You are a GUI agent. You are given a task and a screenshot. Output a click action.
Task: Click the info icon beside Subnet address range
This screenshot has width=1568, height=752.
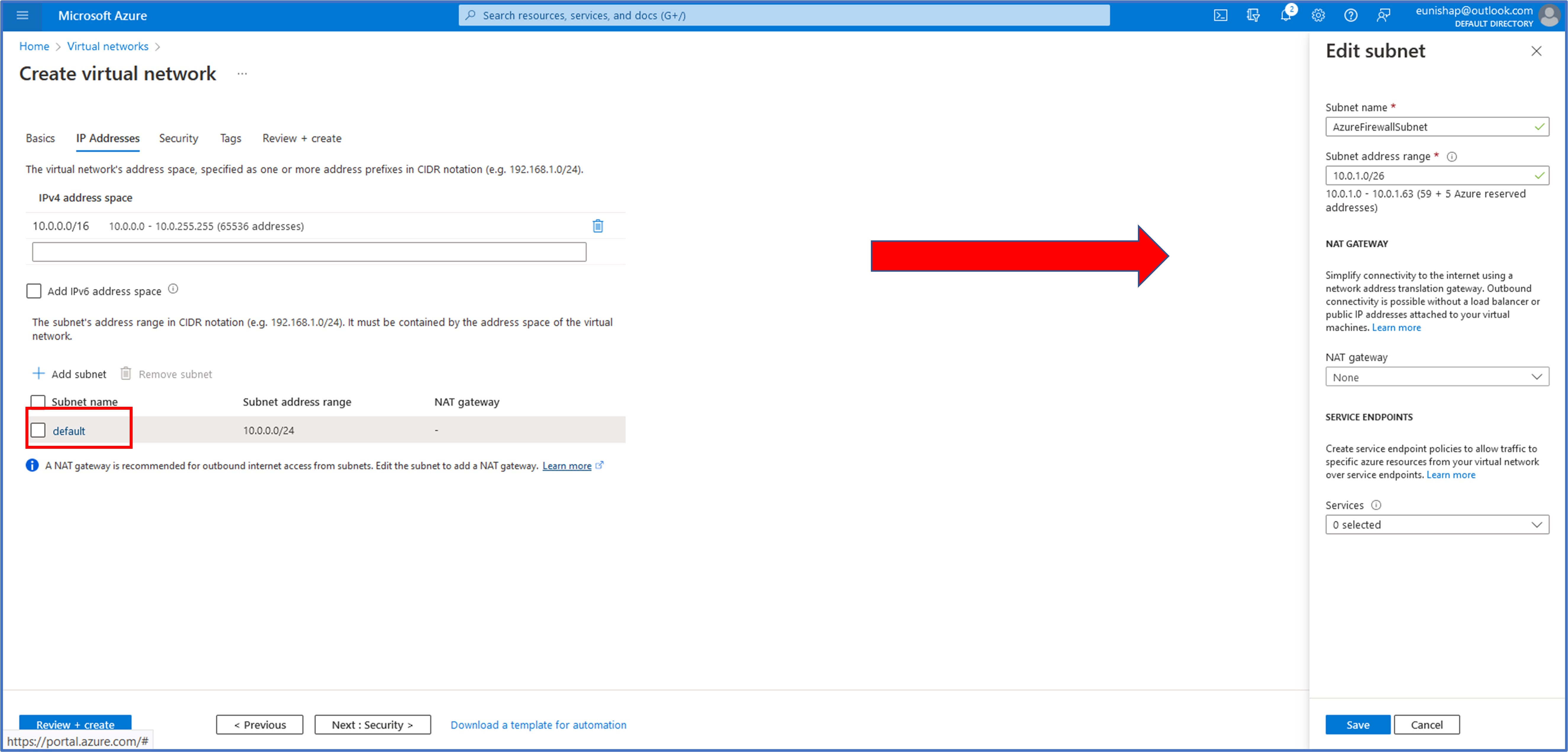point(1452,156)
